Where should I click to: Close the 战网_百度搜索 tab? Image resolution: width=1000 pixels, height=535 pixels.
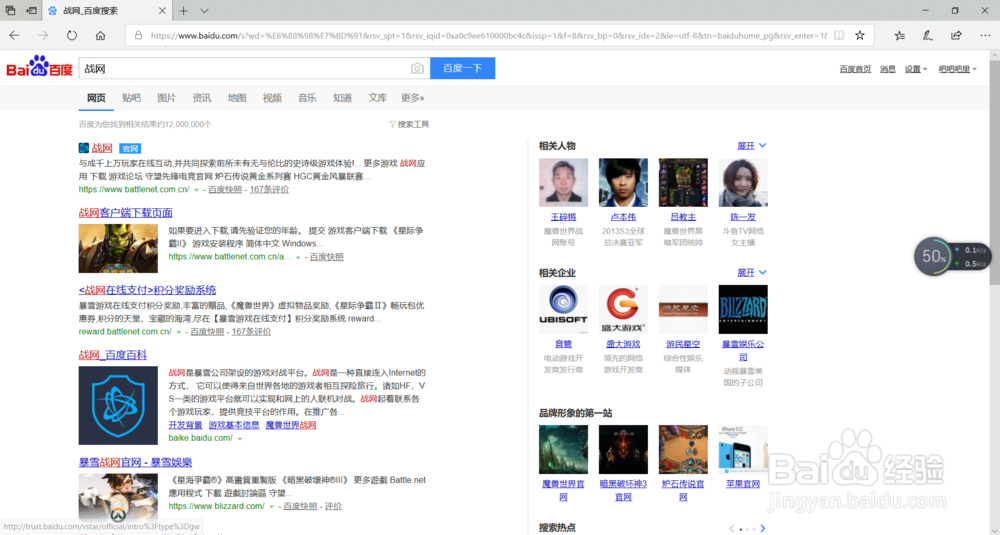(162, 11)
